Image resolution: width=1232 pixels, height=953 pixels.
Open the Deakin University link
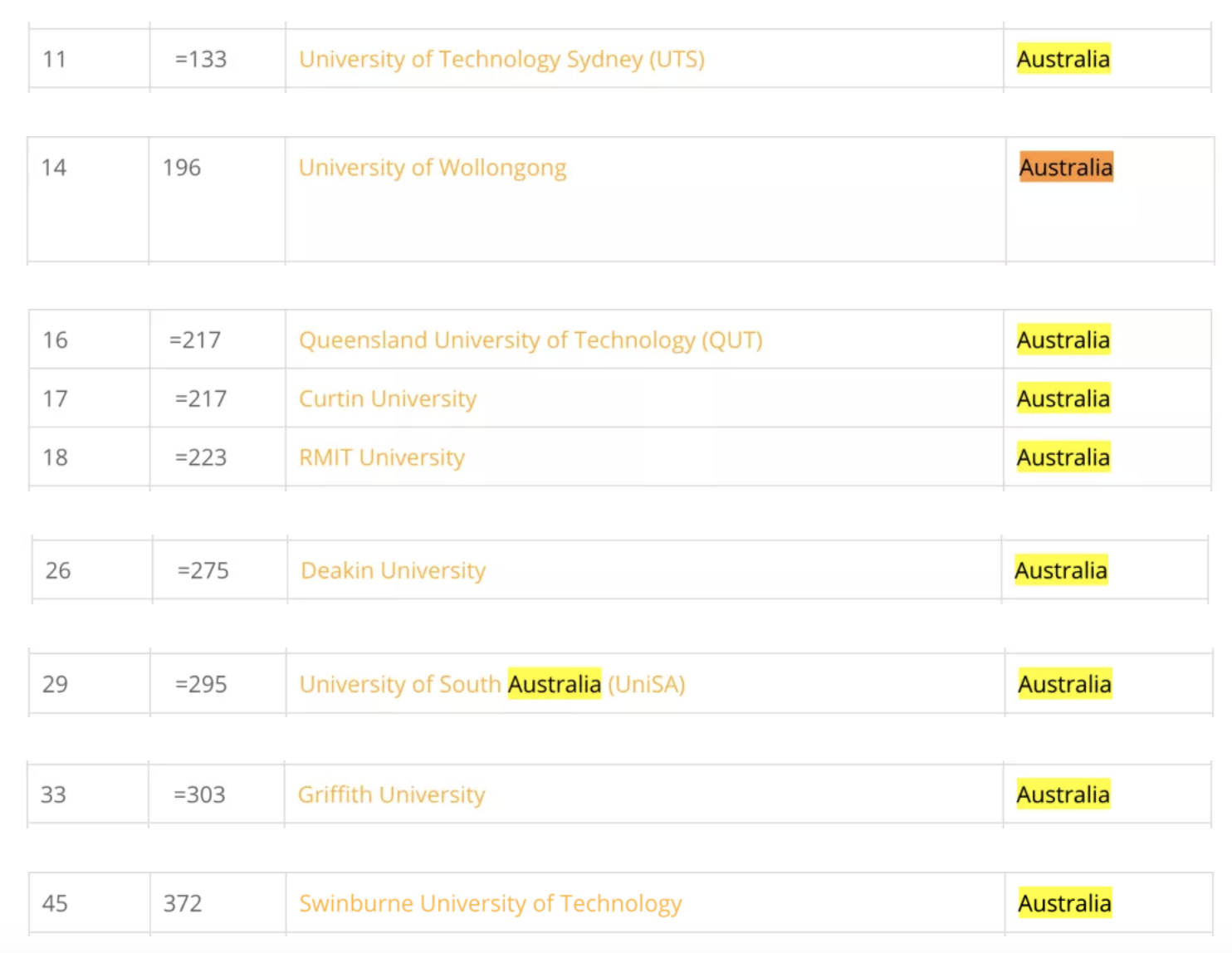coord(394,571)
